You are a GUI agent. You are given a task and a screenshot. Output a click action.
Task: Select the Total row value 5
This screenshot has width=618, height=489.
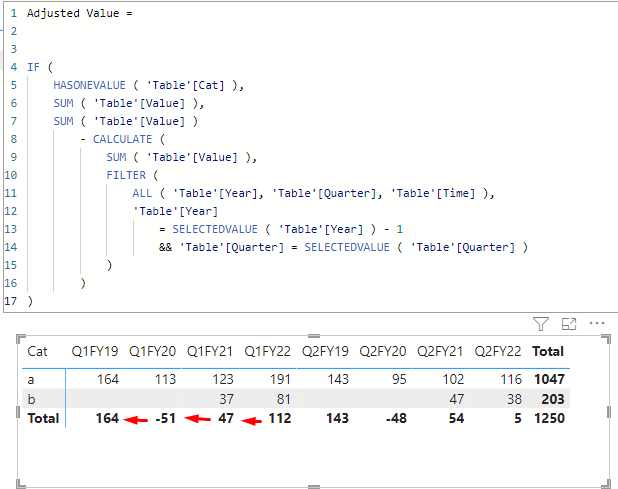click(517, 418)
